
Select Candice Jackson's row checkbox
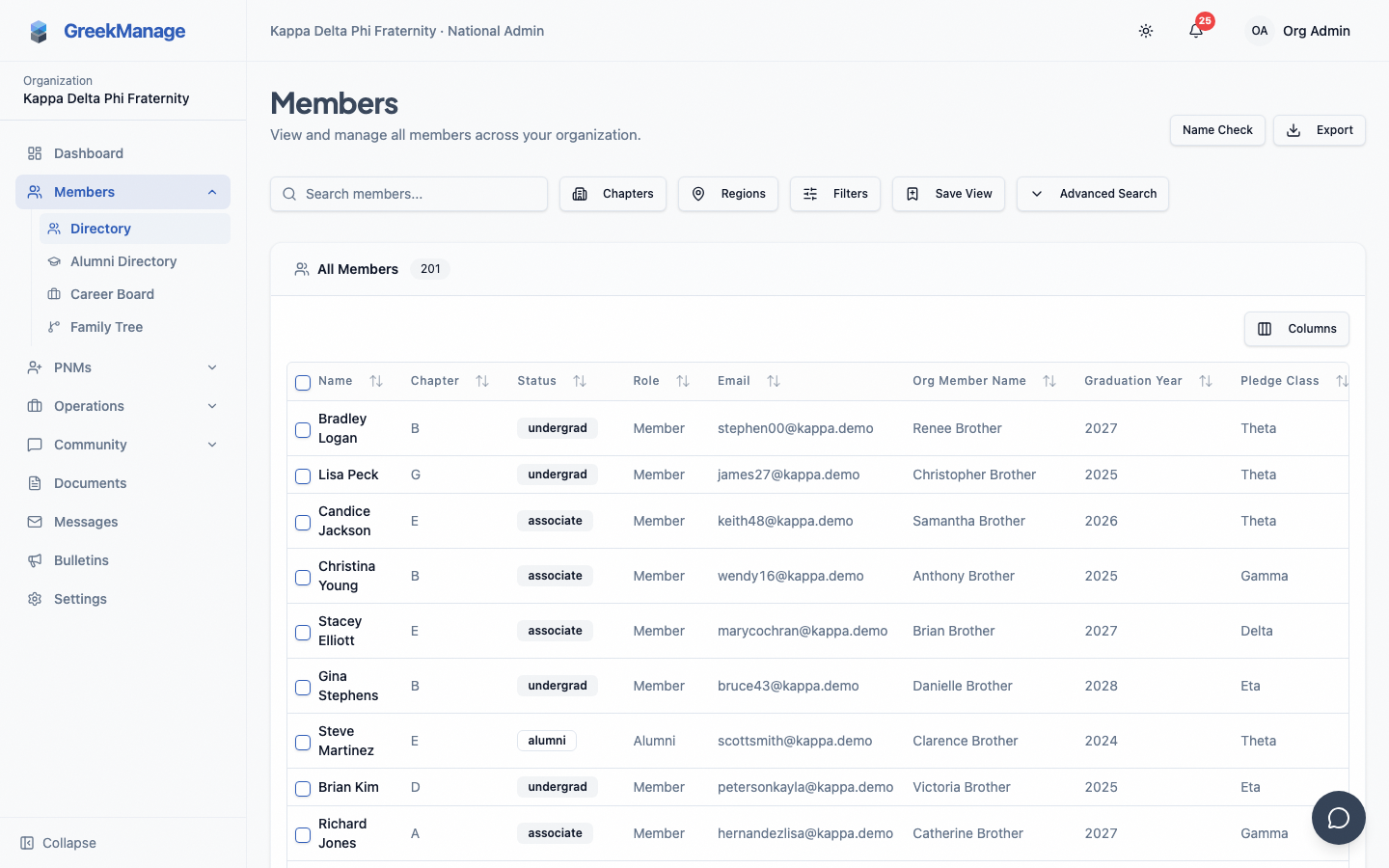[x=303, y=523]
